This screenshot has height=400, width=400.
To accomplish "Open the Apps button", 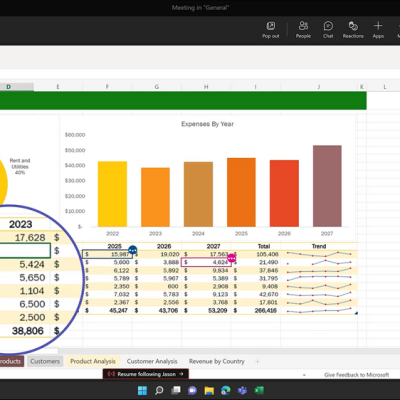I will (378, 30).
